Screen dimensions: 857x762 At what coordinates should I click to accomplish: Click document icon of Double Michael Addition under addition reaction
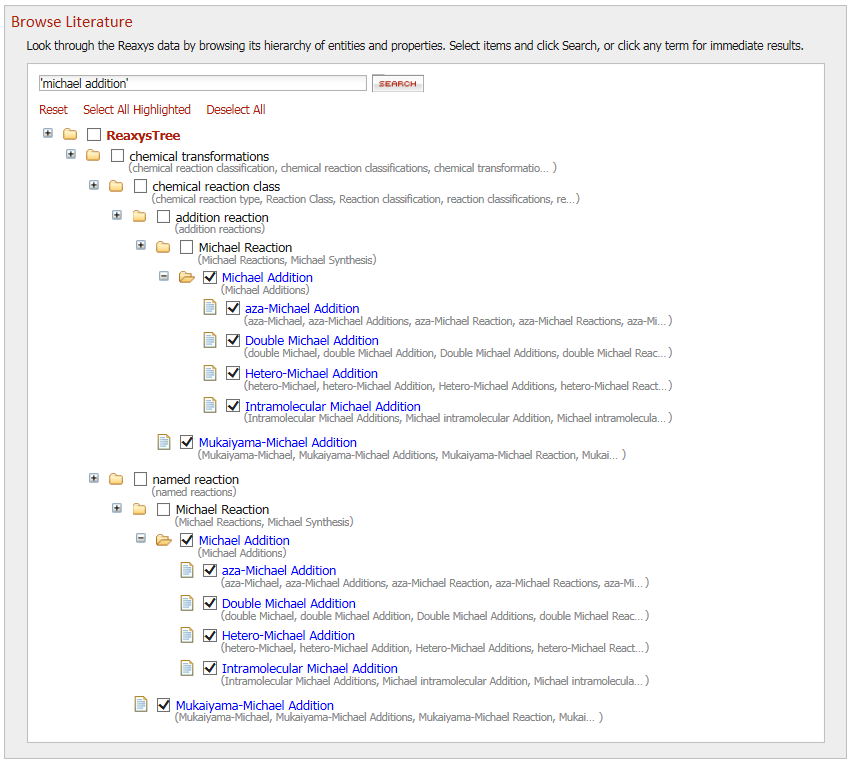click(210, 339)
